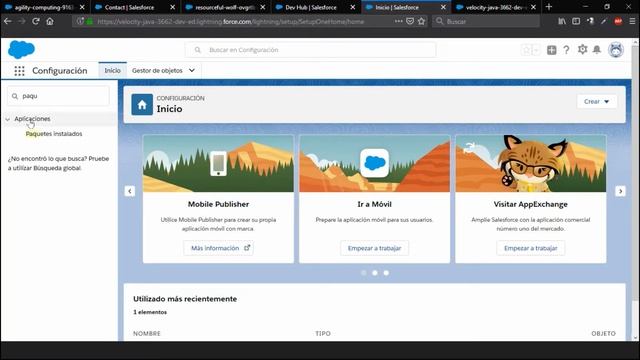Viewport: 640px width, 360px height.
Task: Go to the browser home page
Action: (50, 21)
